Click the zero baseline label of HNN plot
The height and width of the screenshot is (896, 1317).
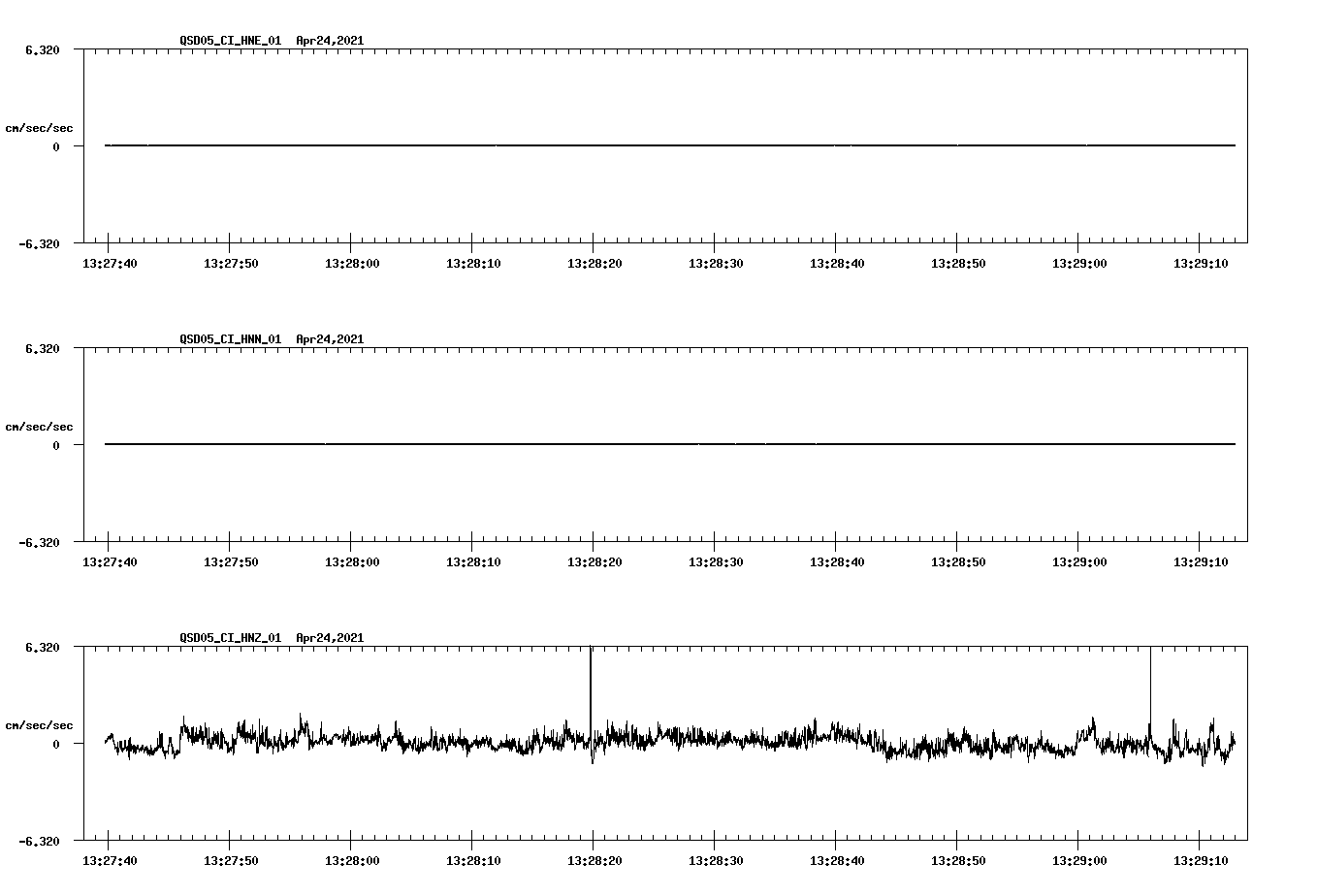(x=55, y=446)
